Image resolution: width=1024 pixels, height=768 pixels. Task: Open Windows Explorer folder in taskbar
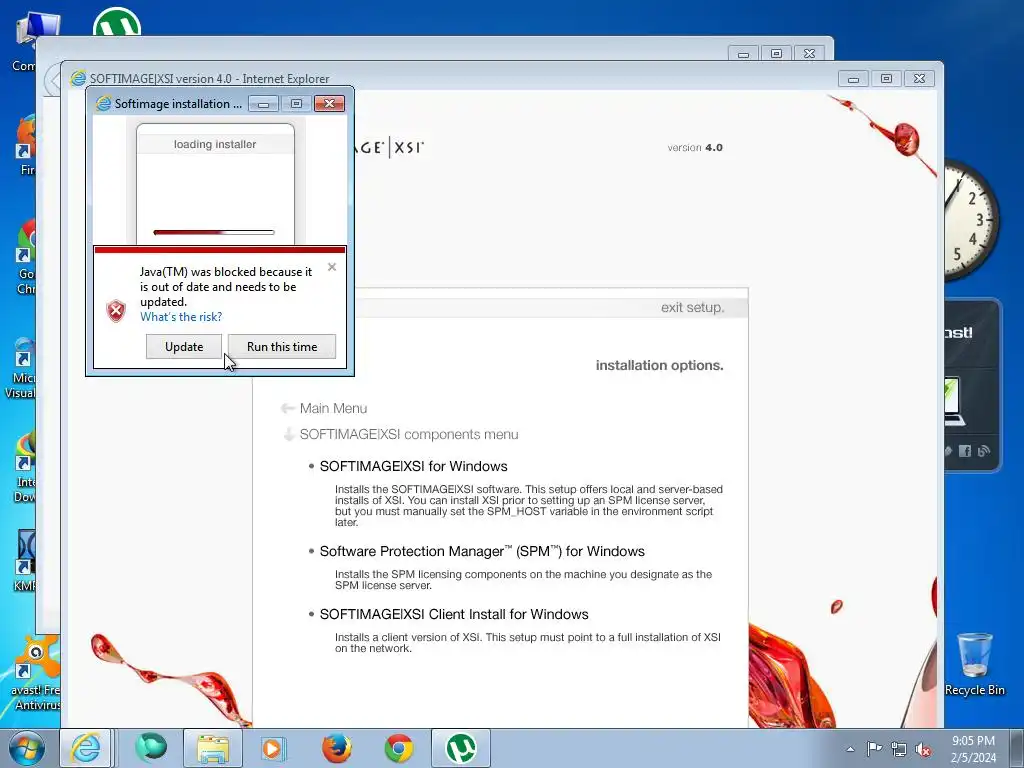pyautogui.click(x=213, y=748)
